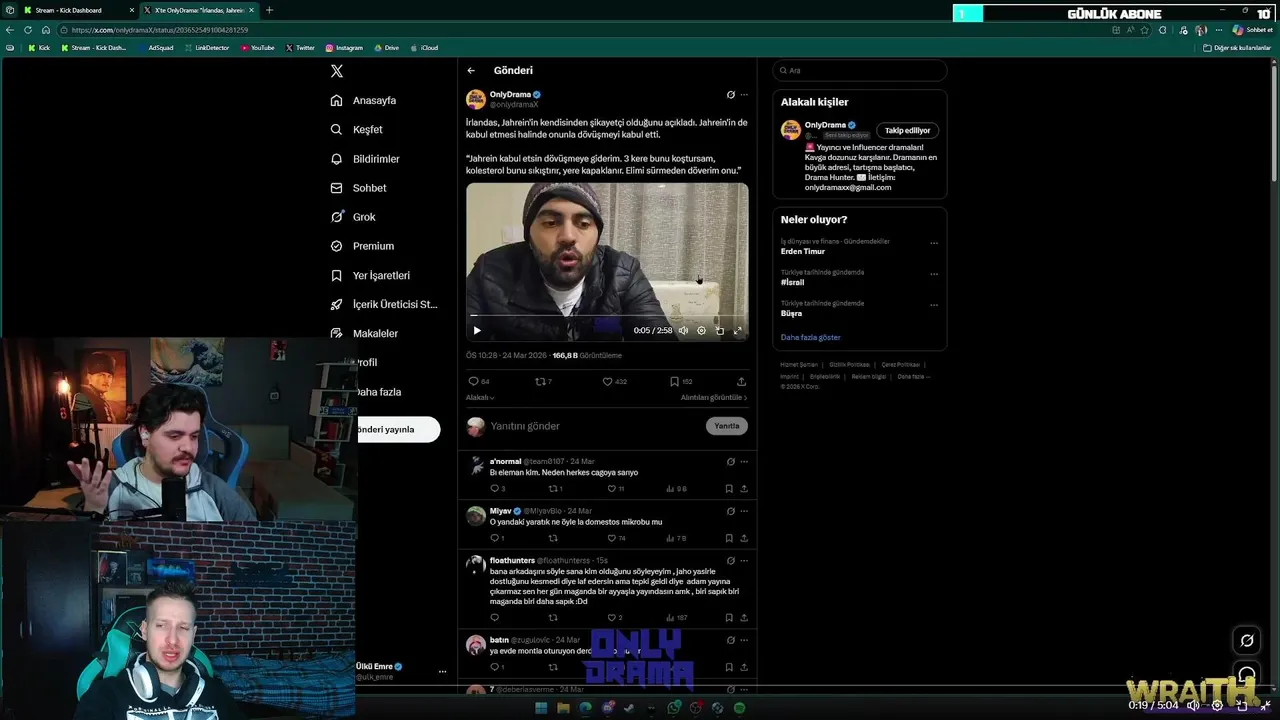Seek on the post video progress bar
This screenshot has width=1280, height=720.
point(607,315)
